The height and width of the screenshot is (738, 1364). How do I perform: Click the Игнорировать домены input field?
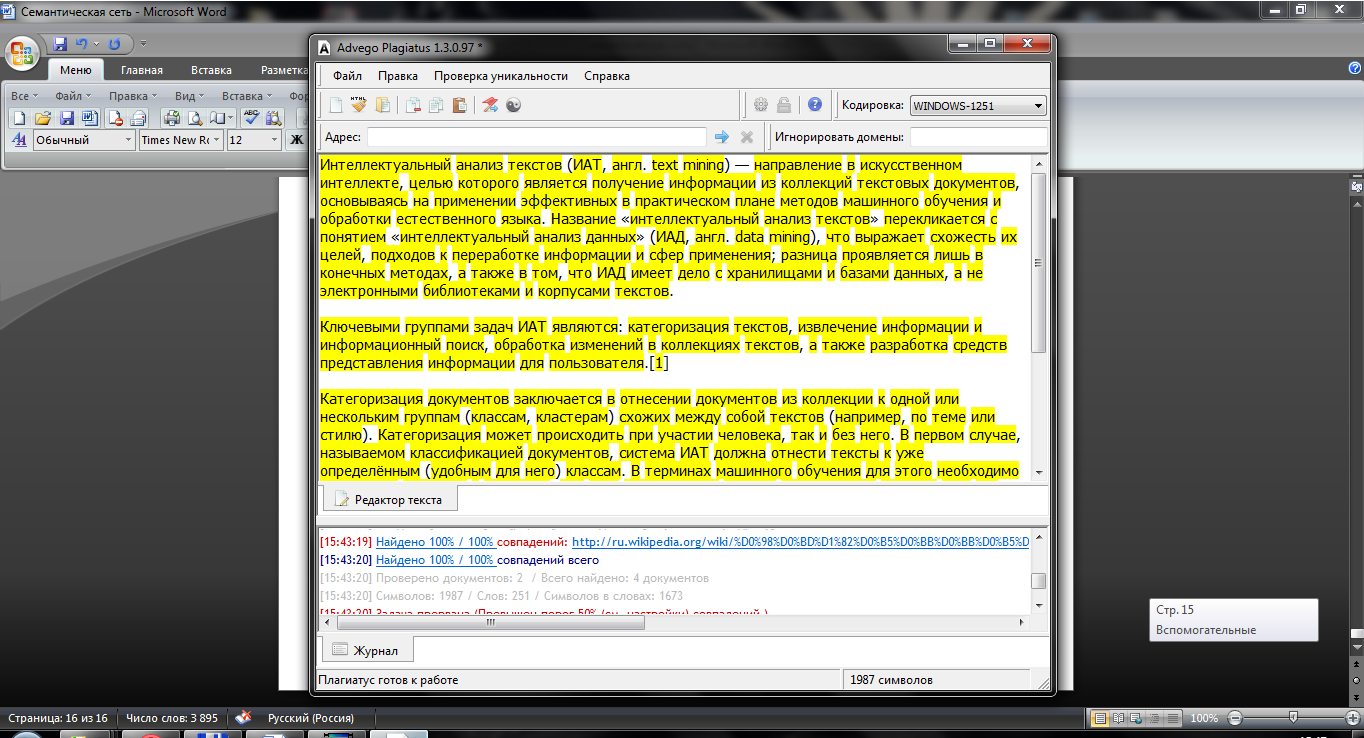[978, 137]
